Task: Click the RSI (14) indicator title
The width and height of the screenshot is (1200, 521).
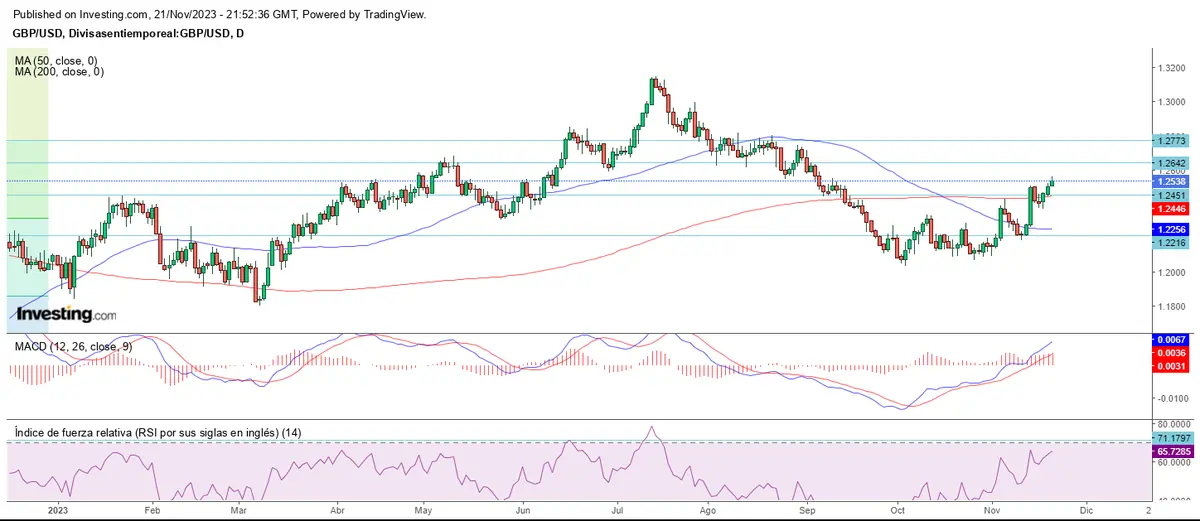Action: click(158, 432)
